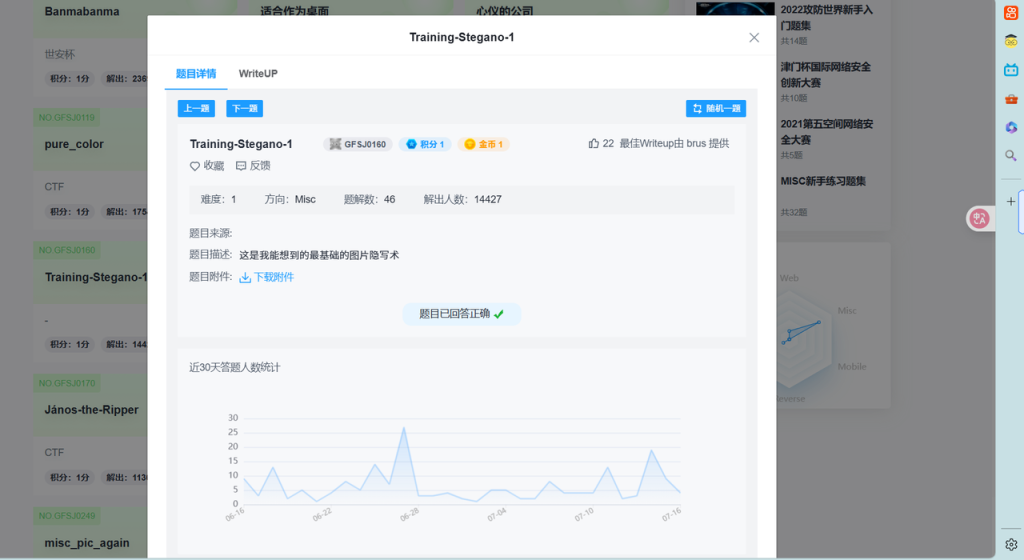Switch to the WriteUP tab
The width and height of the screenshot is (1024, 560).
(x=258, y=74)
